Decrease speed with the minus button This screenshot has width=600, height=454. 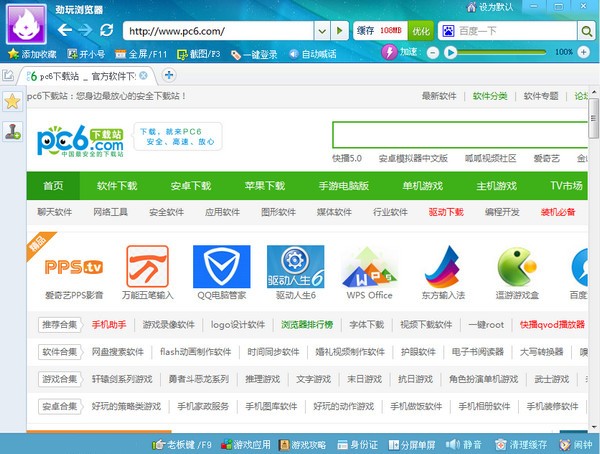(432, 52)
